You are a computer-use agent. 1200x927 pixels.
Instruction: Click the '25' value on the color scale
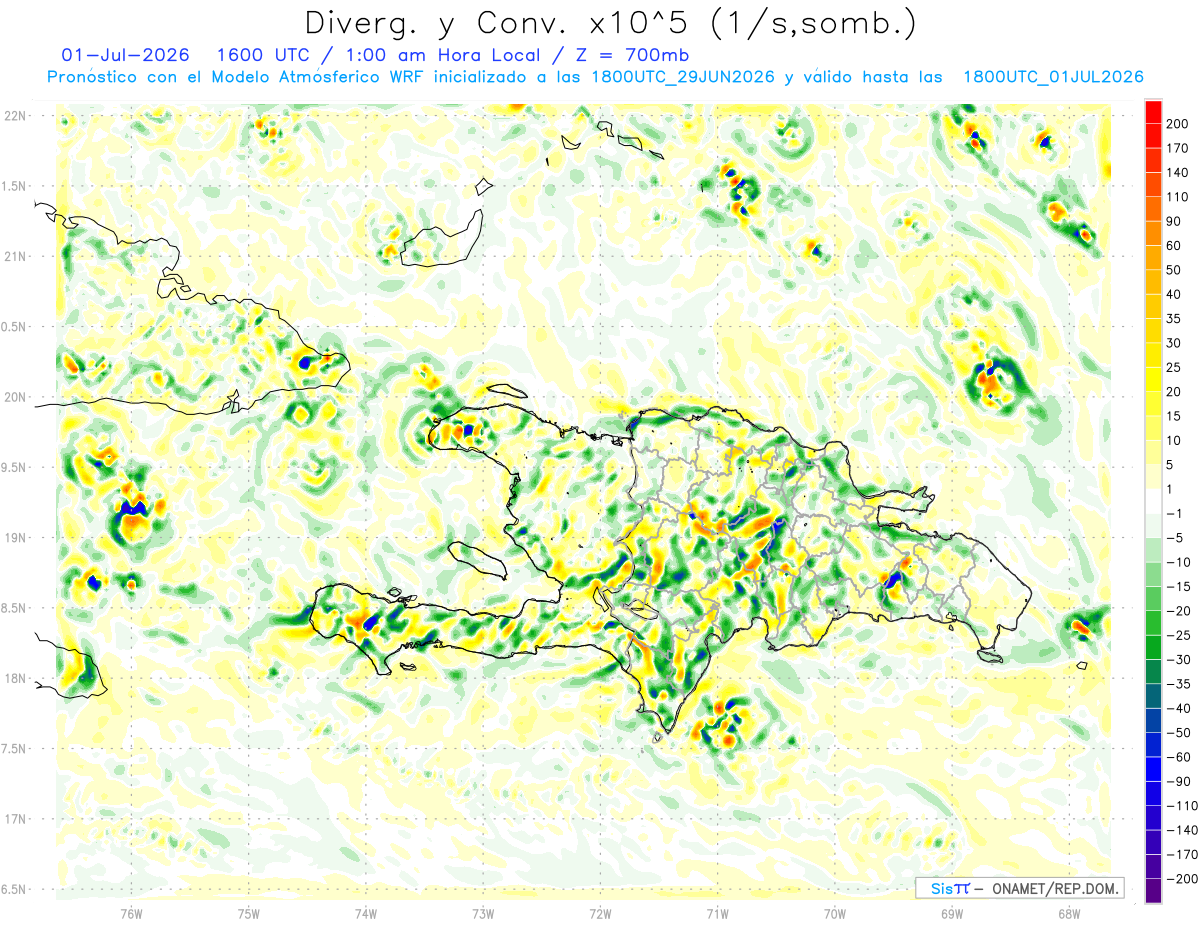(1174, 368)
